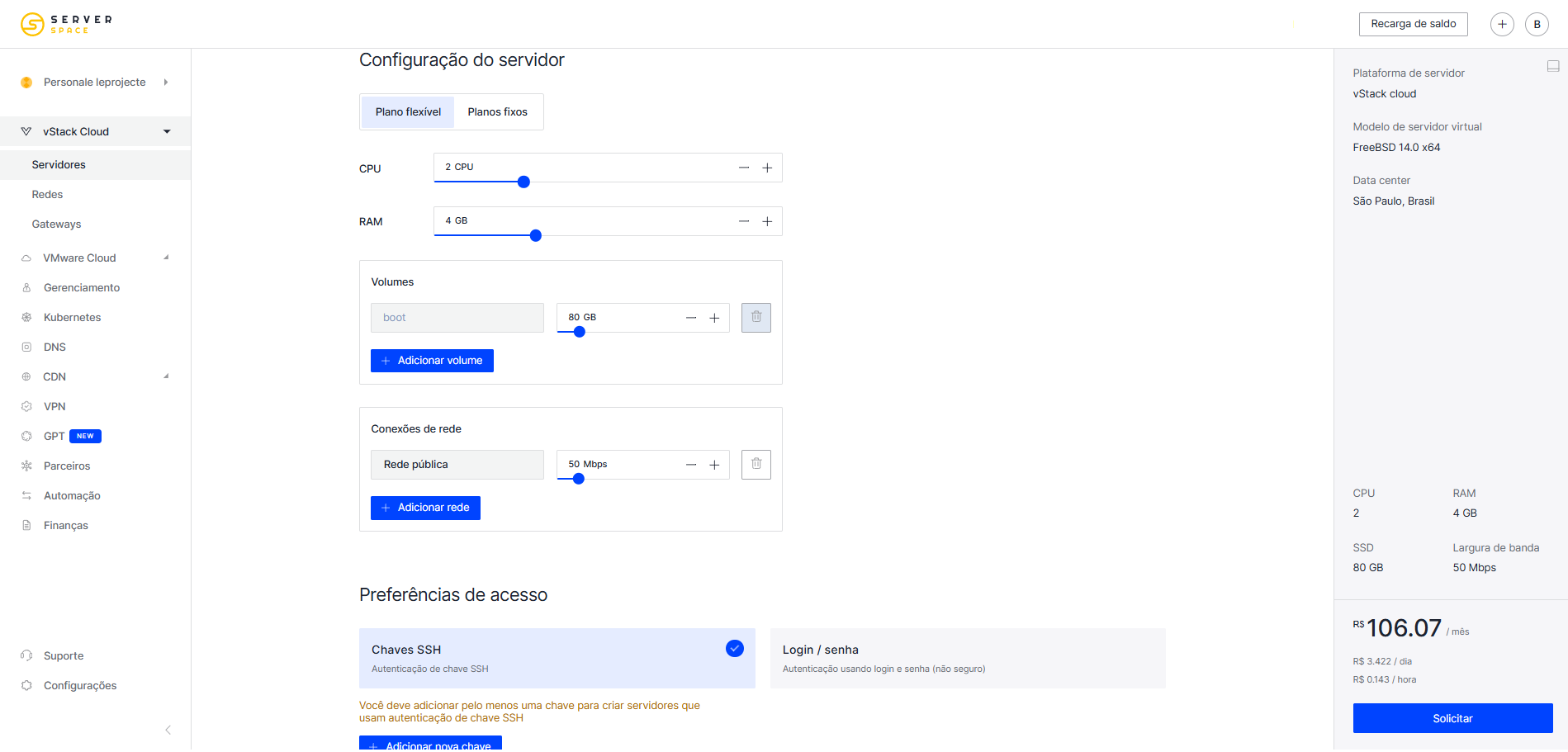Select the Plano flexível tab

(408, 112)
